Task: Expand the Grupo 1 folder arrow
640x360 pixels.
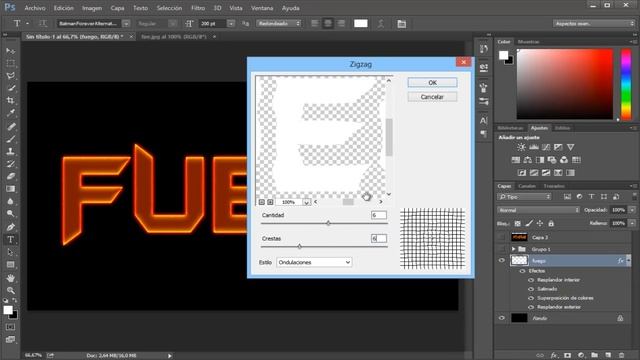Action: 513,249
